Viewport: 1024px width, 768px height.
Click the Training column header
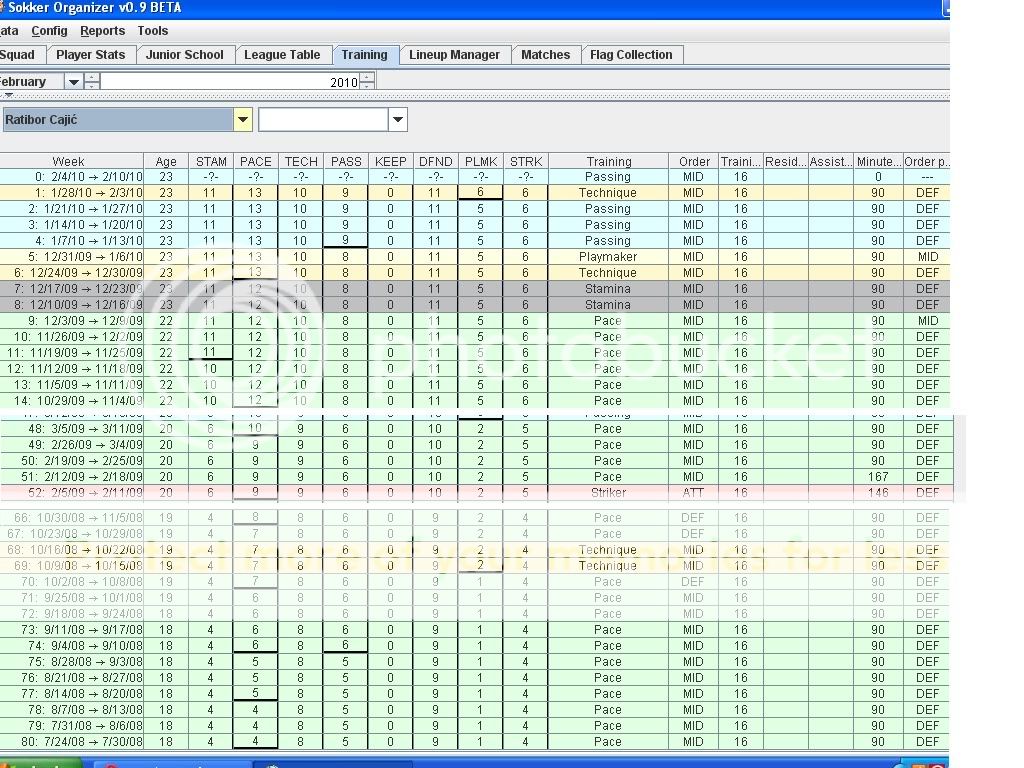point(608,161)
